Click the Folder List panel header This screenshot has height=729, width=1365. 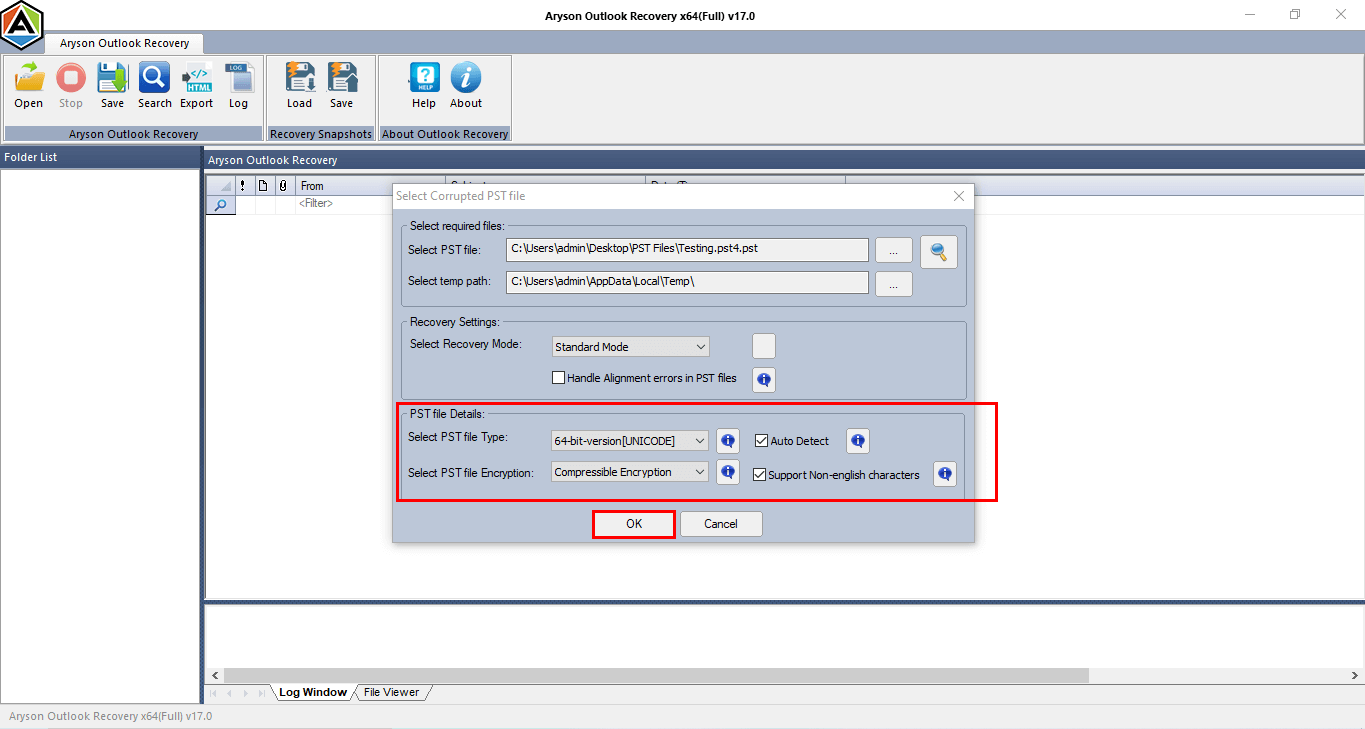click(100, 158)
